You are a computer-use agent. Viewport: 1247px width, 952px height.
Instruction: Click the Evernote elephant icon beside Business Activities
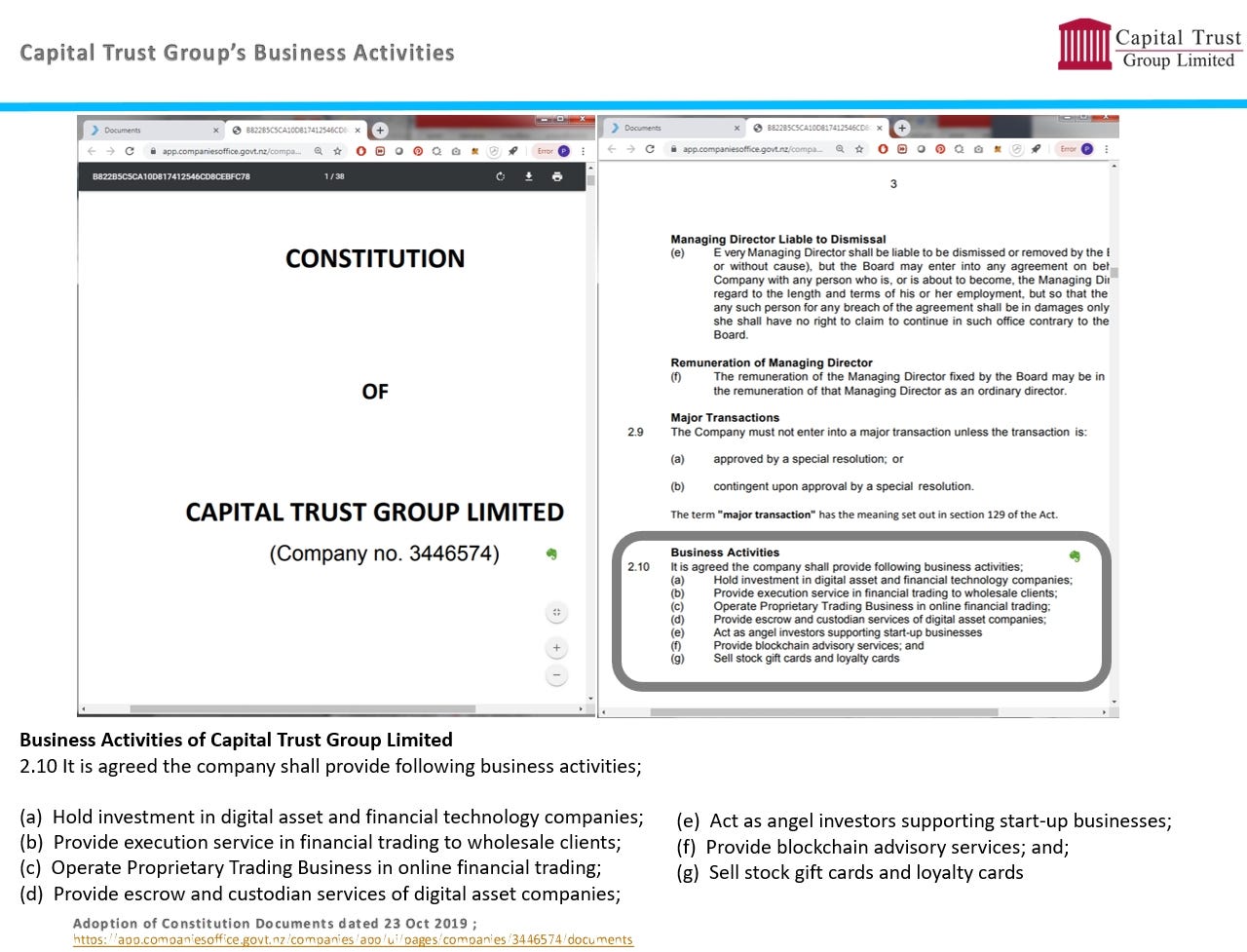tap(1075, 556)
